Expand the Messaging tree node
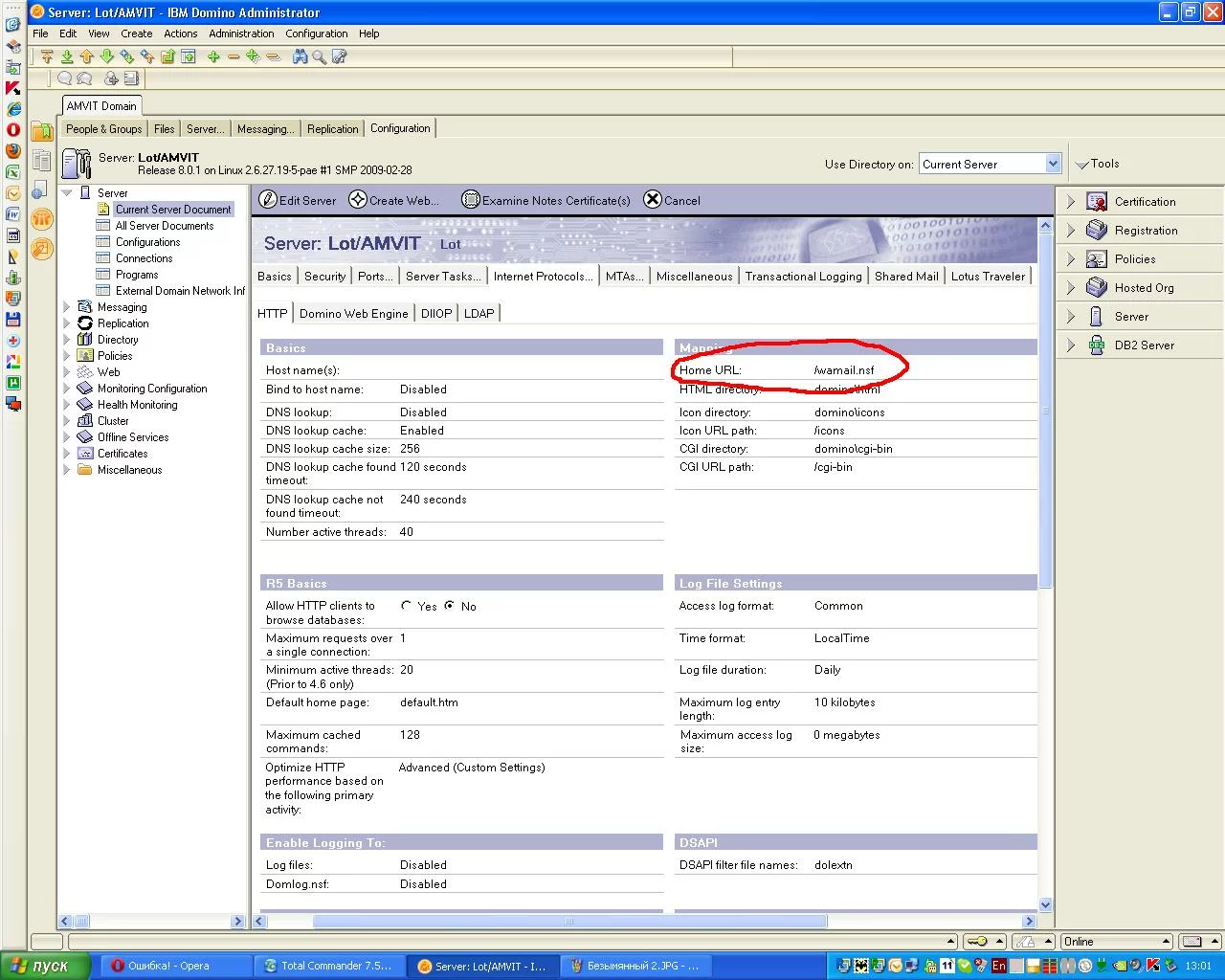Viewport: 1225px width, 980px height. click(67, 307)
